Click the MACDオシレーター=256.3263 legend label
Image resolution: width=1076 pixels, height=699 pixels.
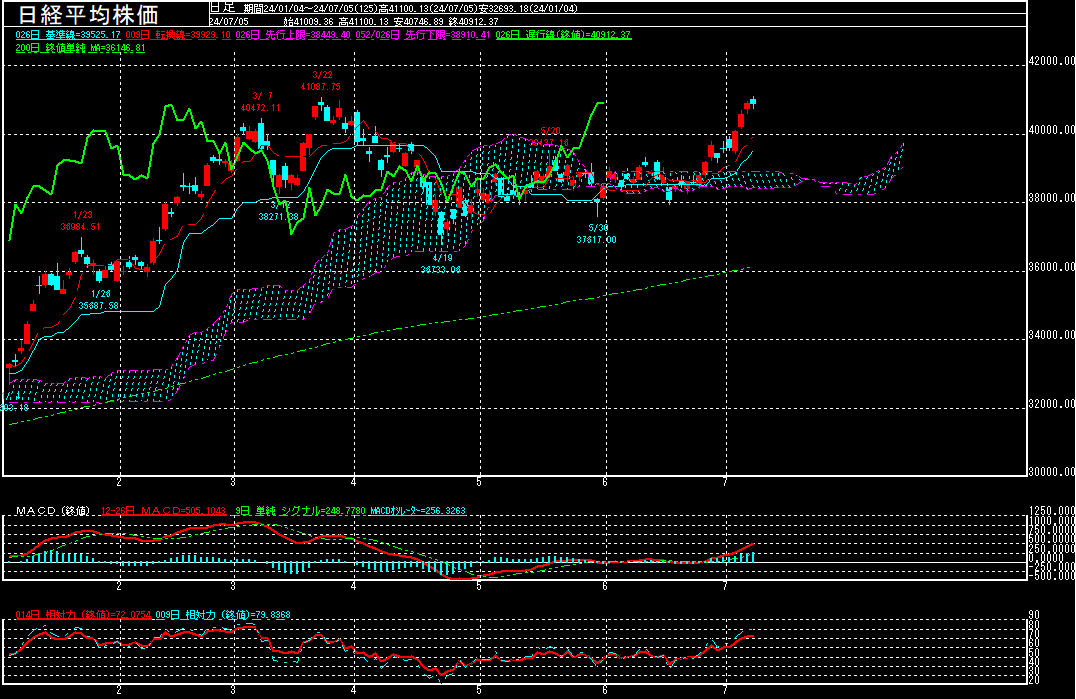coord(418,511)
